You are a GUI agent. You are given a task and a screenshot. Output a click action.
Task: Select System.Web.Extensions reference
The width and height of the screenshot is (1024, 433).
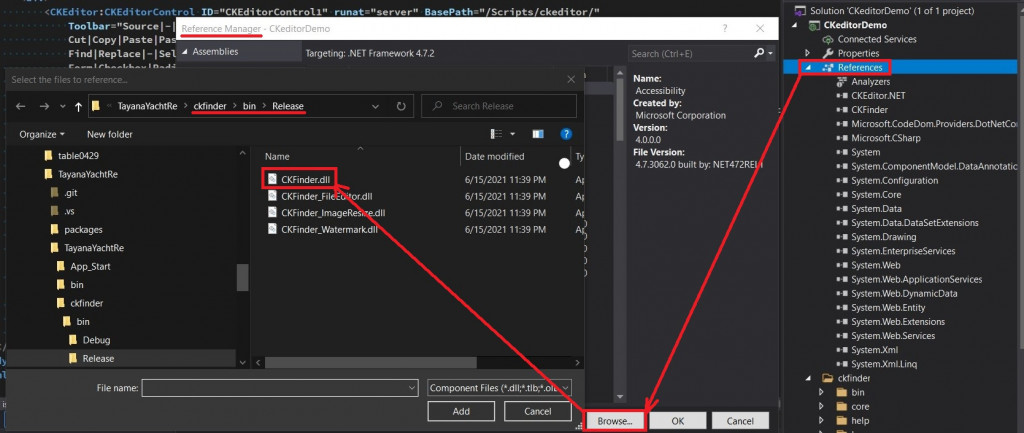tap(897, 321)
